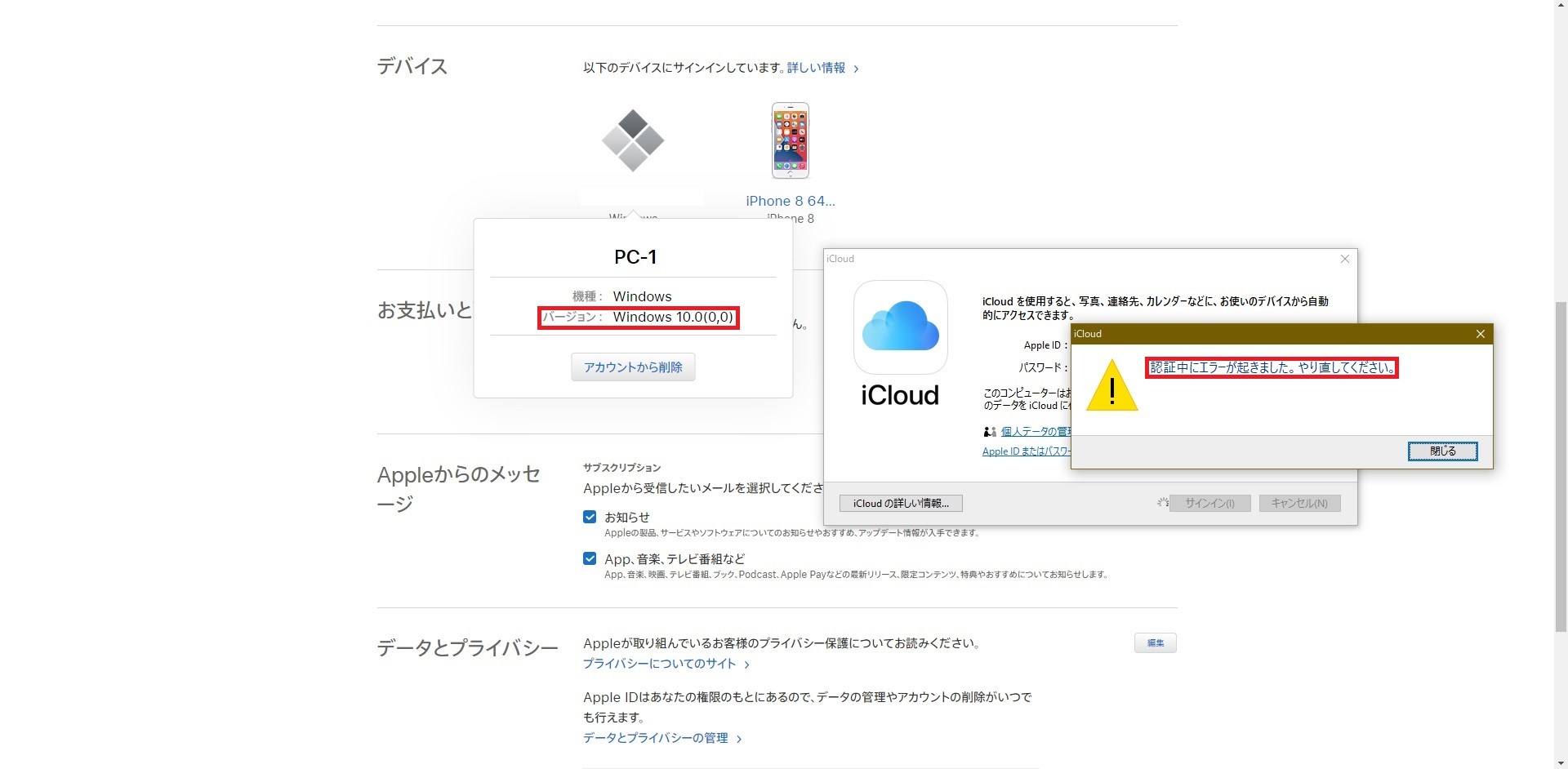Click the Apple ID またはパスワード link in the iCloud window
This screenshot has height=769, width=1568.
(x=1027, y=451)
